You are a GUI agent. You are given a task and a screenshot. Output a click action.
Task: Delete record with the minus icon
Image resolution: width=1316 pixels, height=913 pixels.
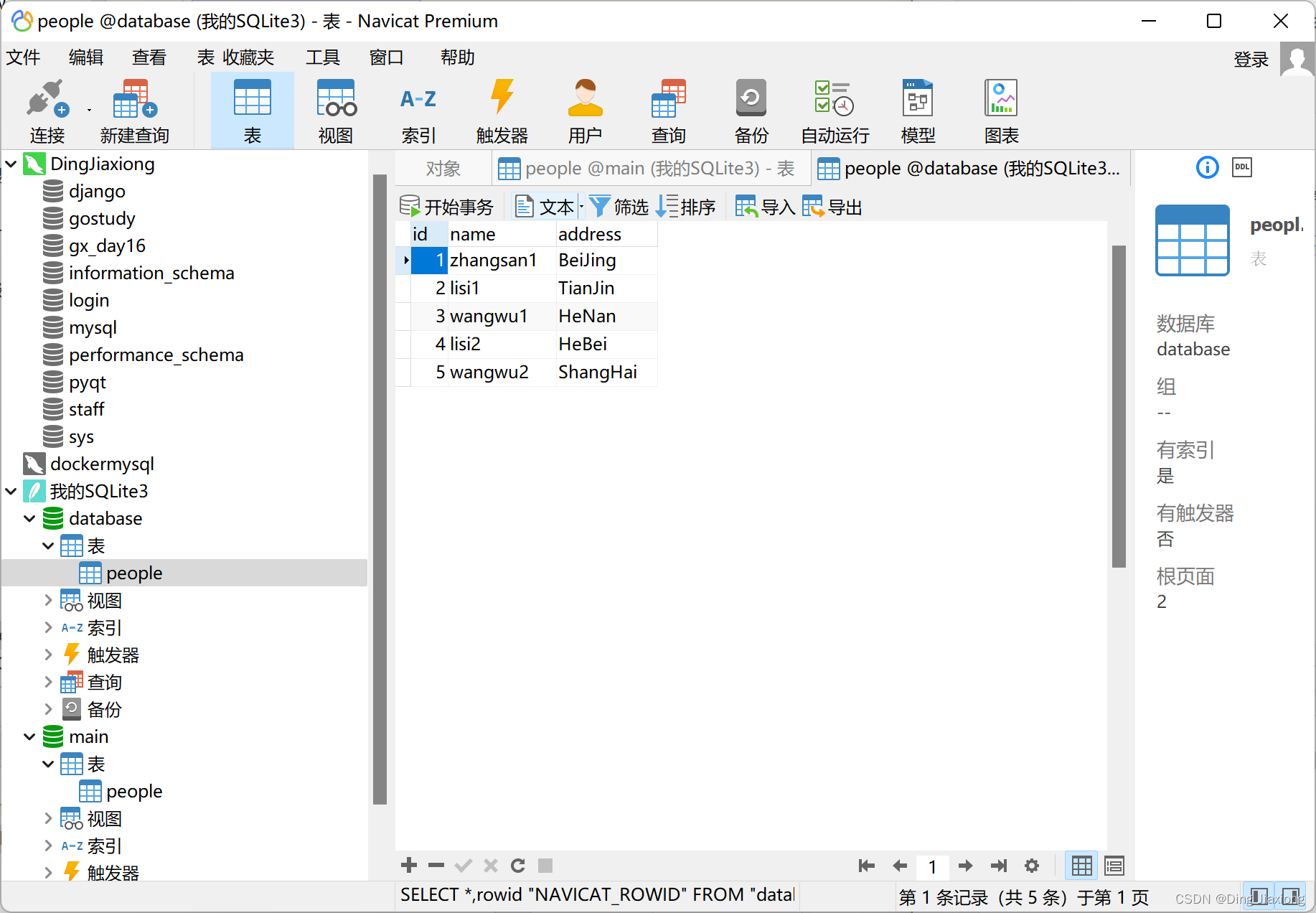pos(436,865)
